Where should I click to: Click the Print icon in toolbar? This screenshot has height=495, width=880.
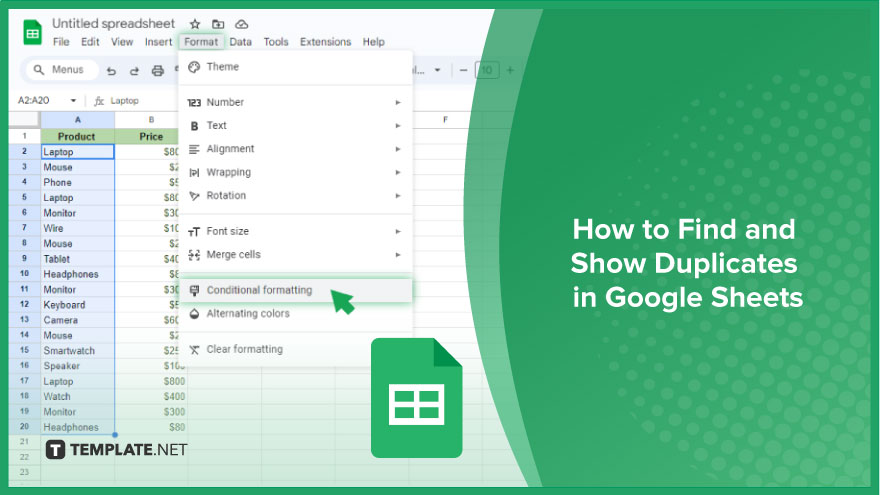tap(158, 70)
